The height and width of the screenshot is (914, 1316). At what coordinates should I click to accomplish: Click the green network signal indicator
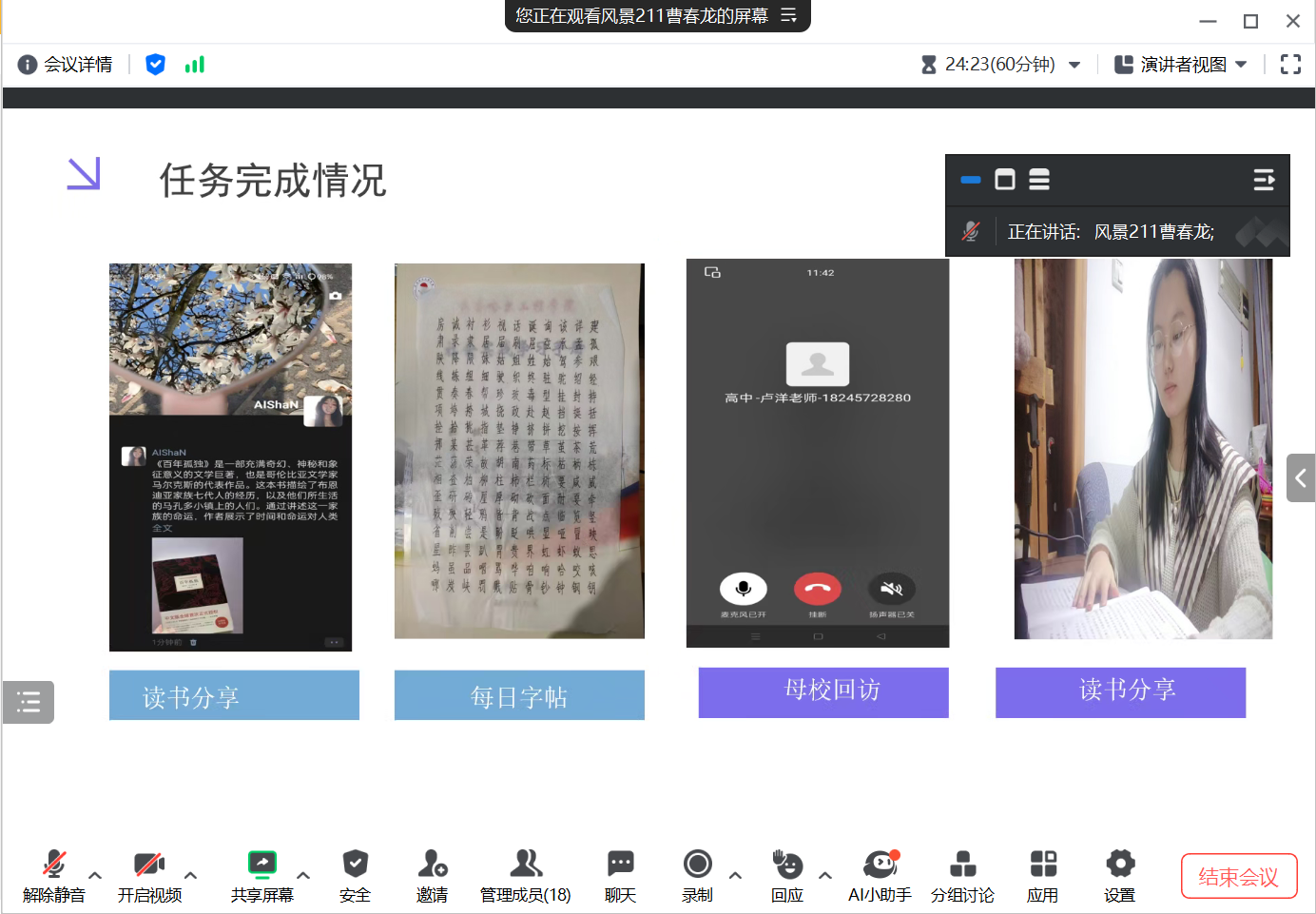point(195,65)
